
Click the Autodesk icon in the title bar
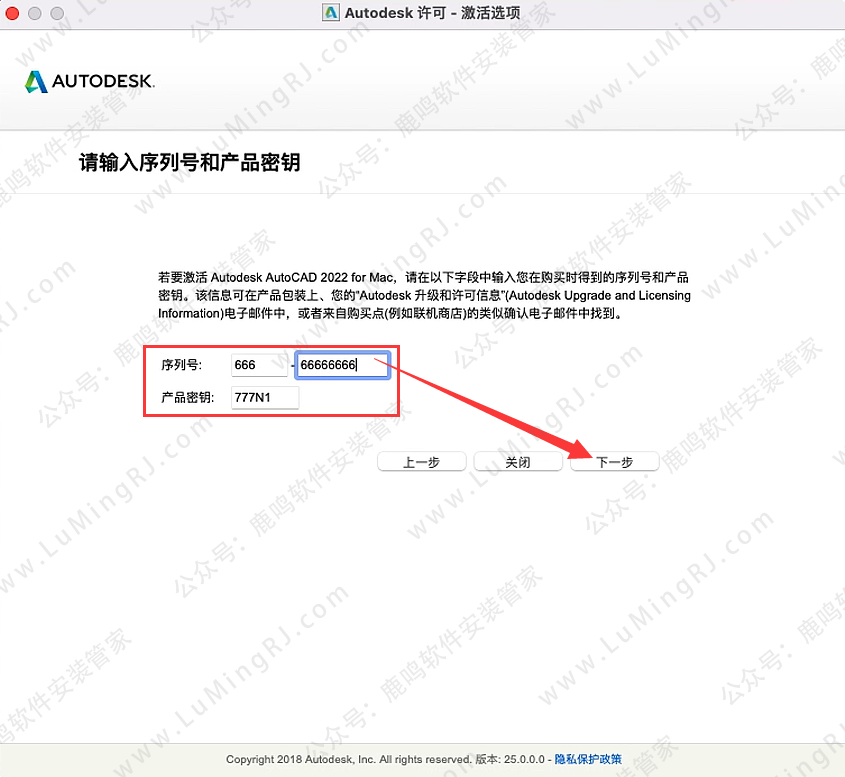[331, 12]
